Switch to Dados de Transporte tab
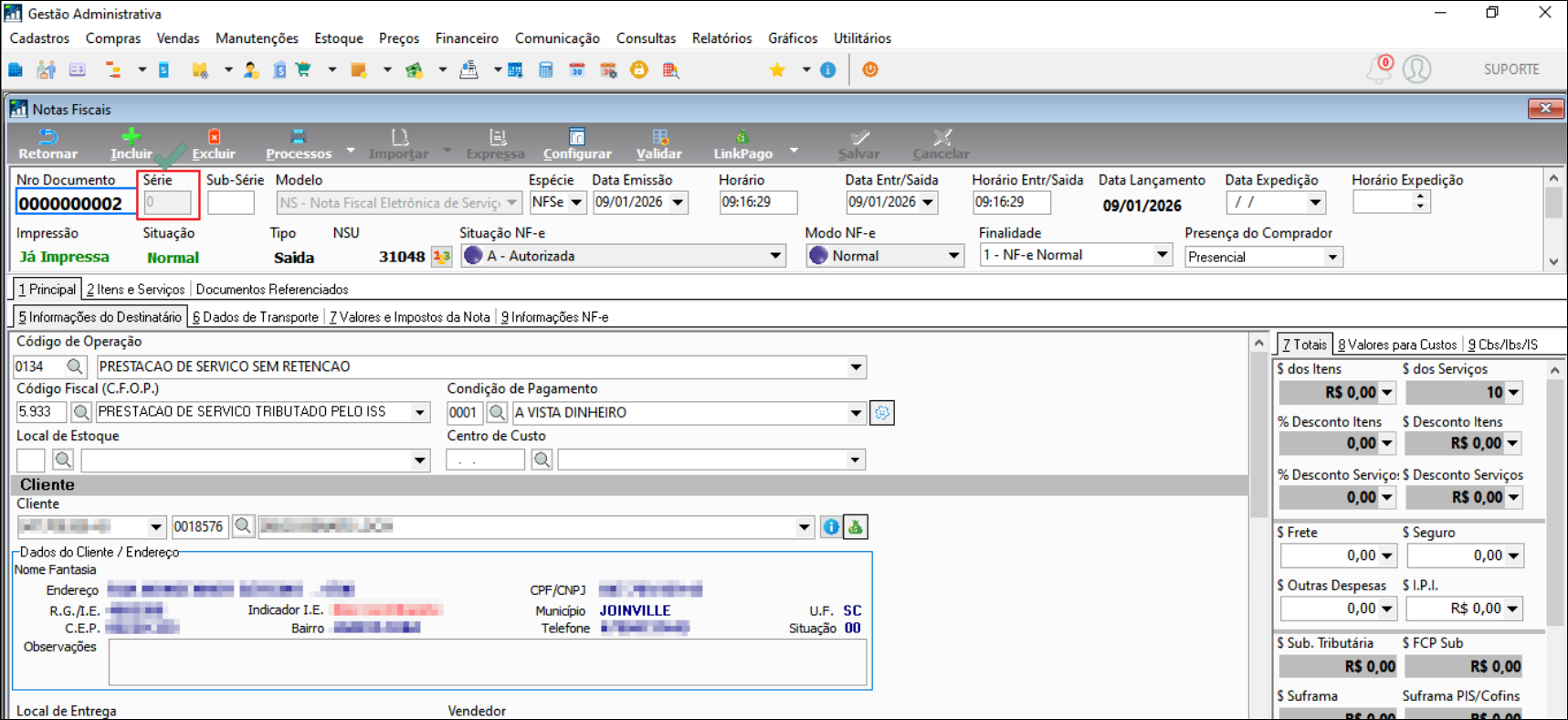1568x720 pixels. coord(256,317)
